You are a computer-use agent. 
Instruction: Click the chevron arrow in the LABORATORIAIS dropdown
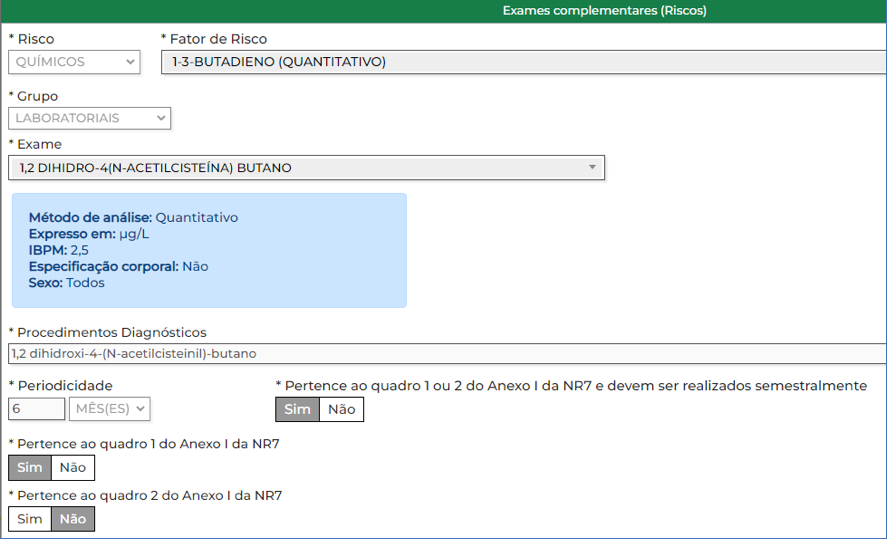162,118
